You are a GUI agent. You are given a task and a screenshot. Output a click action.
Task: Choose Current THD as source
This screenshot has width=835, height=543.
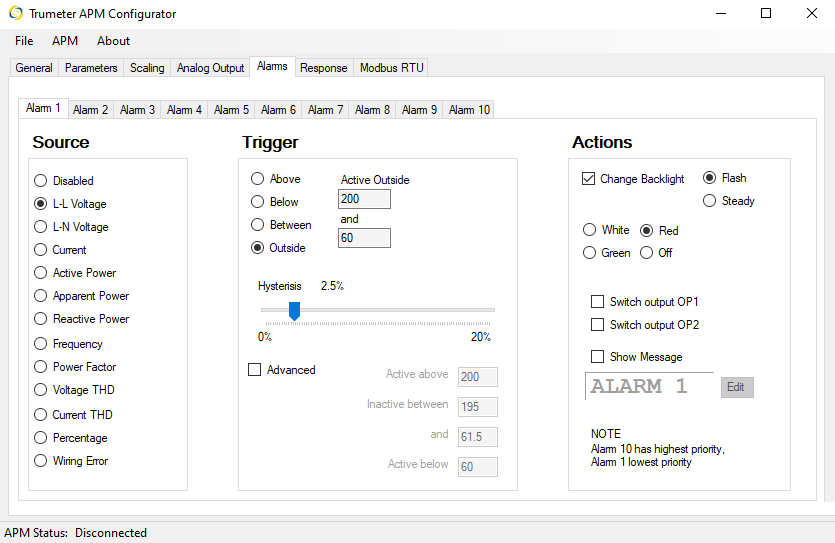73,415
